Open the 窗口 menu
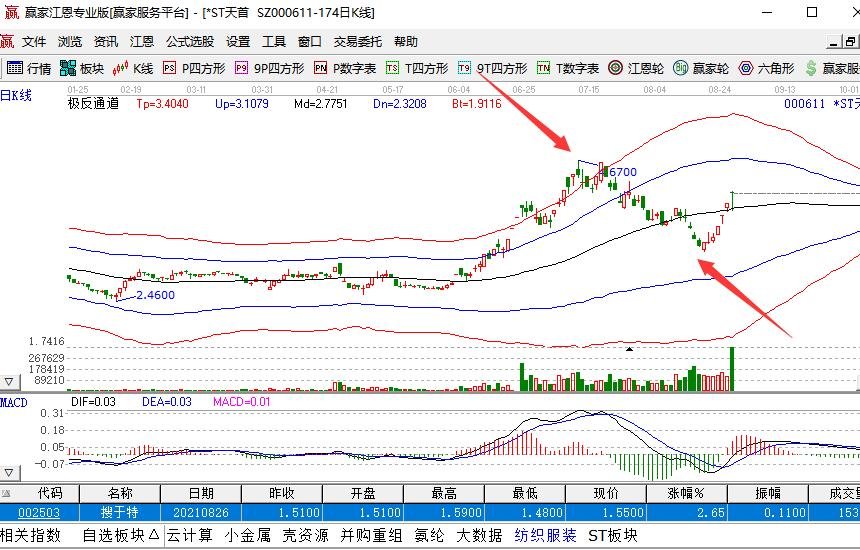The height and width of the screenshot is (550, 860). pyautogui.click(x=310, y=42)
